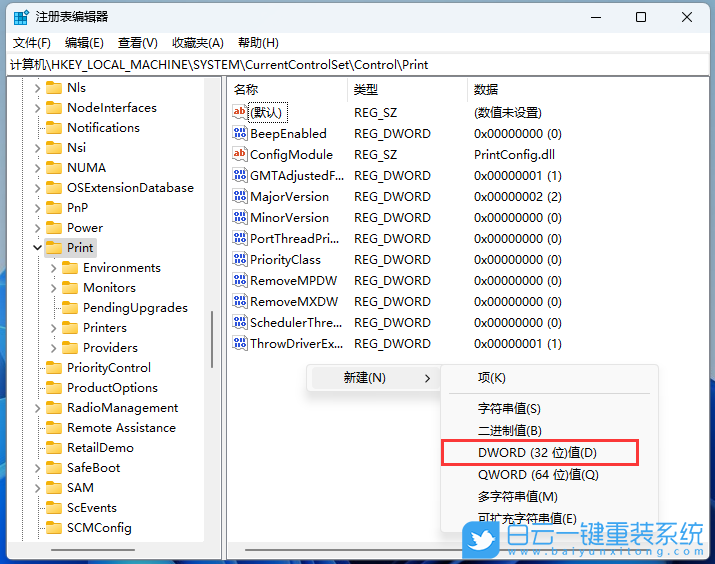Click the OSExtensionDatabase folder icon
715x564 pixels.
click(x=54, y=188)
